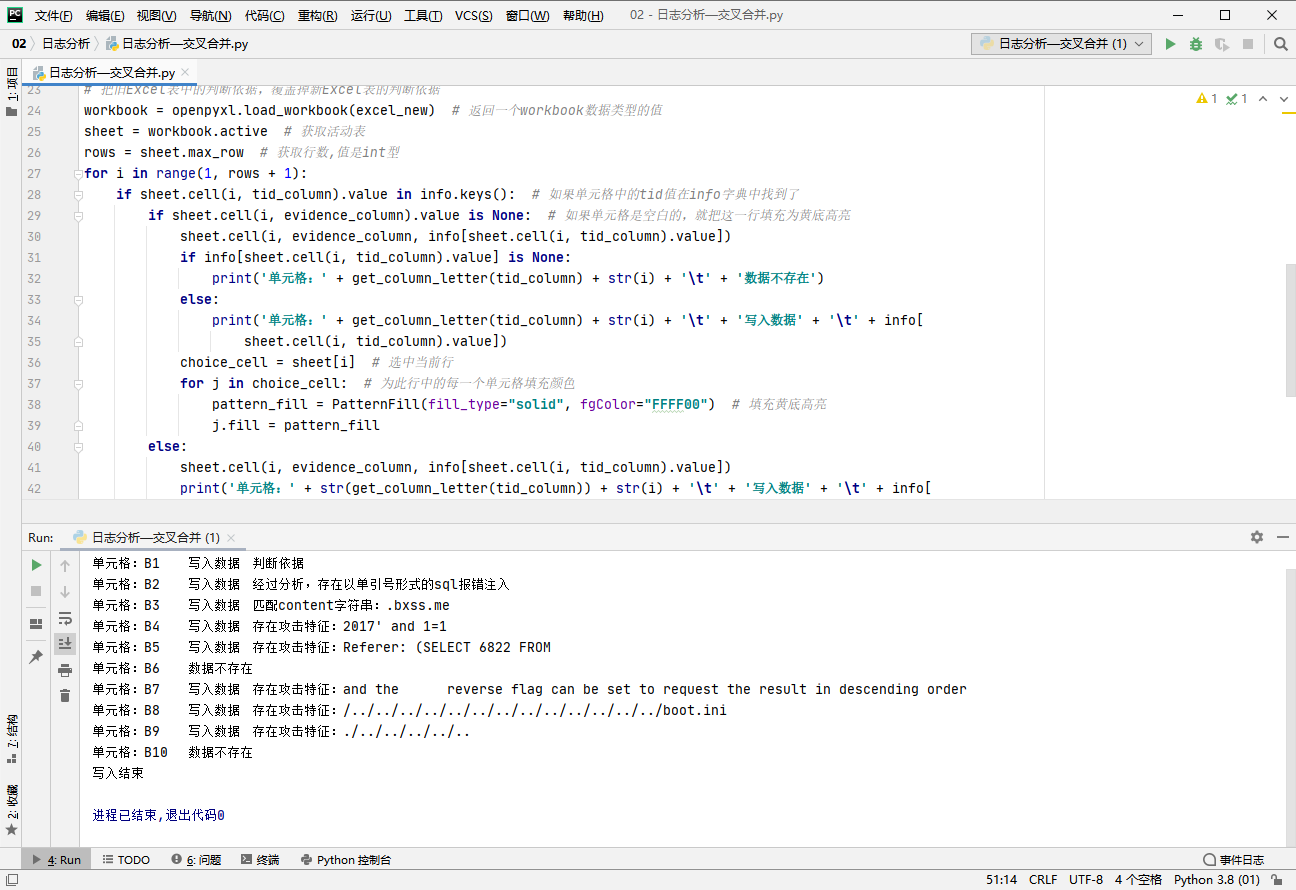This screenshot has height=890, width=1296.
Task: Open the 终端 terminal panel
Action: 260,860
